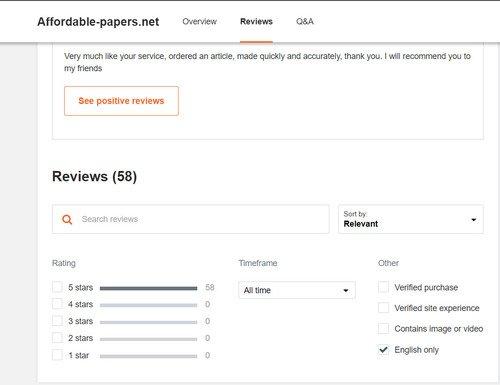The height and width of the screenshot is (385, 500).
Task: Toggle Verified site experience checkbox
Action: click(383, 308)
